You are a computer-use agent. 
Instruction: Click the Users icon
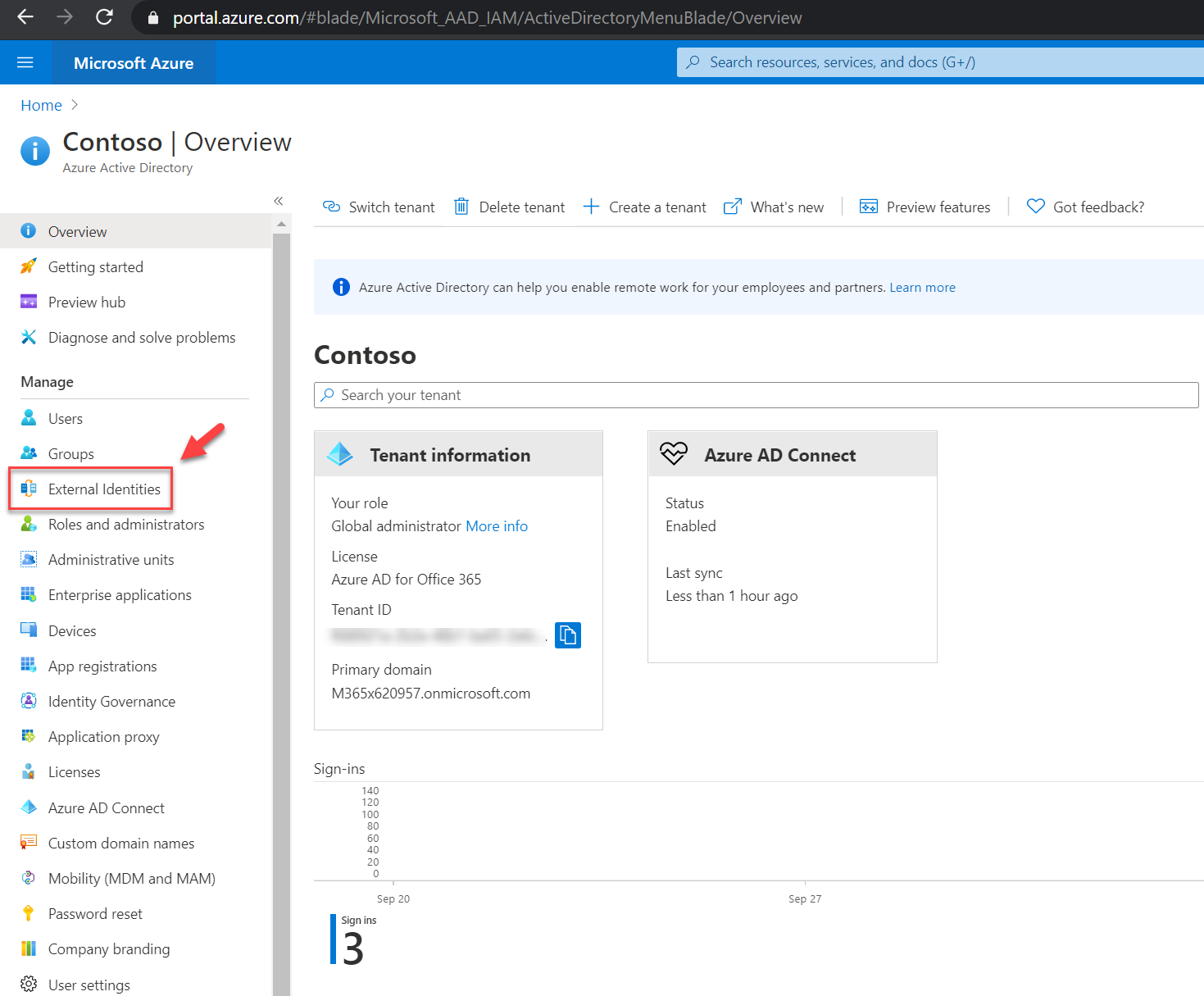28,418
